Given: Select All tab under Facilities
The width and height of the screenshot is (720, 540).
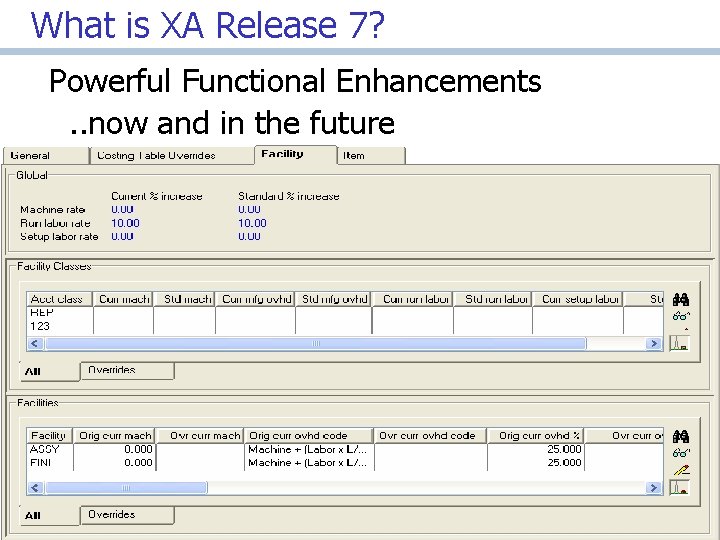Looking at the screenshot, I should click(x=50, y=516).
